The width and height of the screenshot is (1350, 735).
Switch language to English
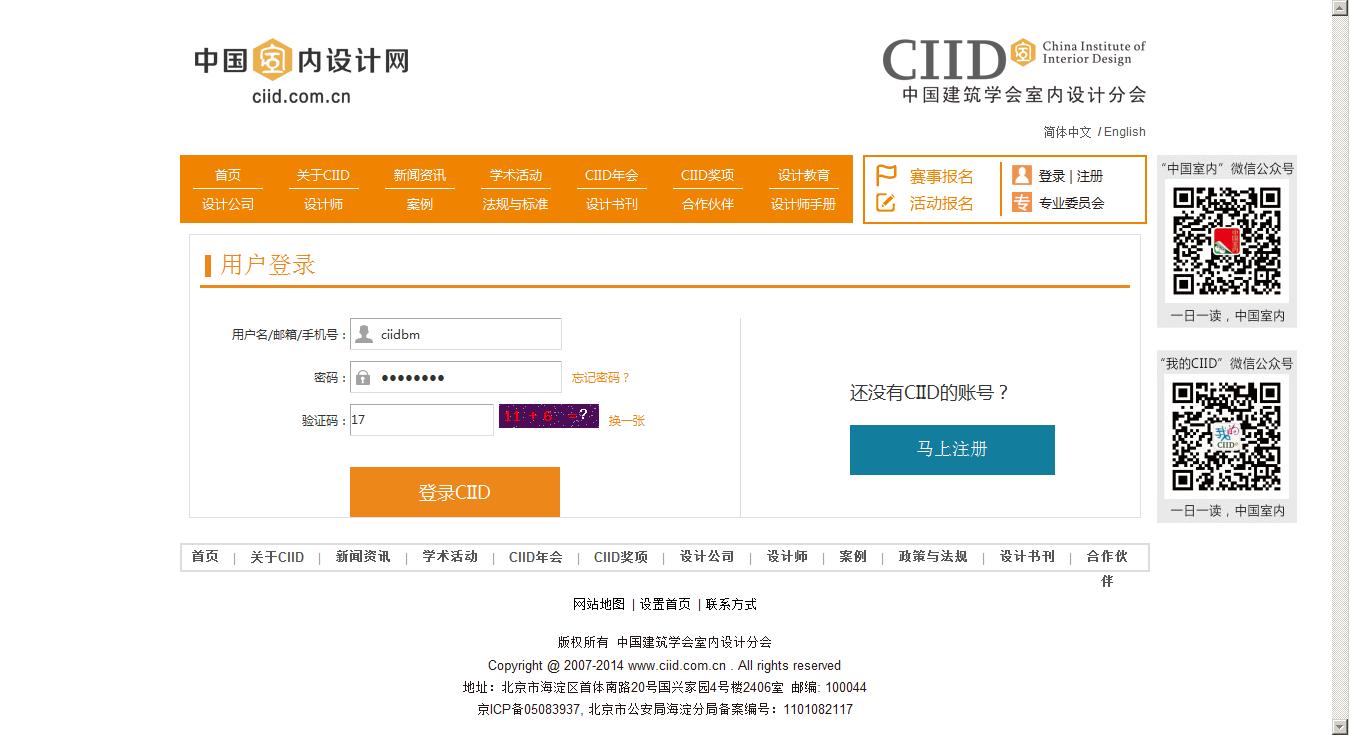pos(1125,132)
